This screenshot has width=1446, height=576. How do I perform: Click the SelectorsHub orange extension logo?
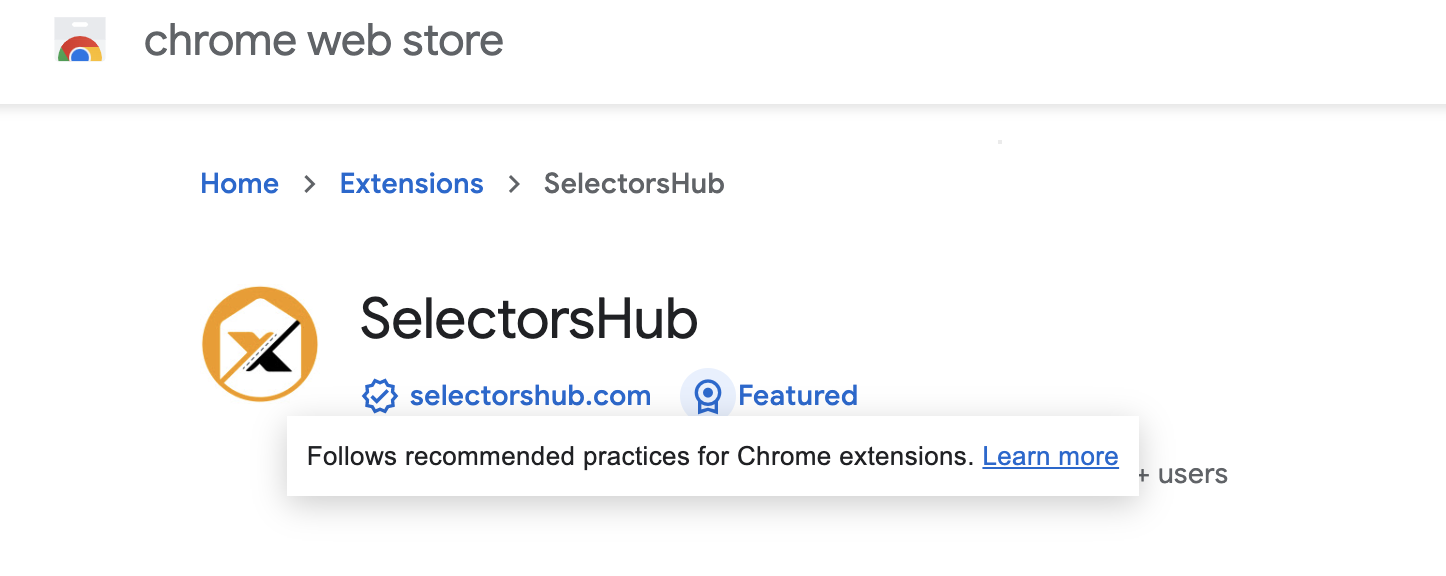coord(260,343)
